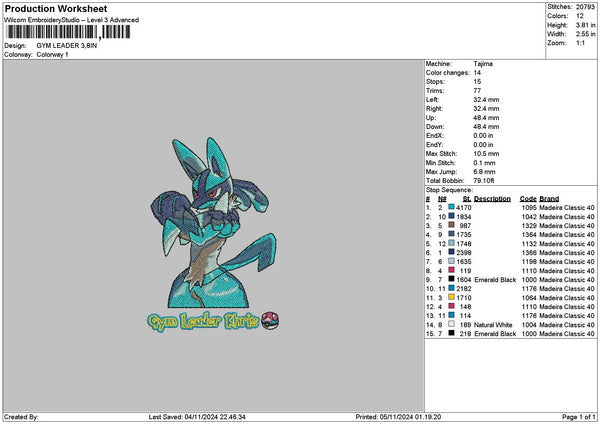Click the 'Brand' column header
The image size is (600, 424).
pos(549,199)
